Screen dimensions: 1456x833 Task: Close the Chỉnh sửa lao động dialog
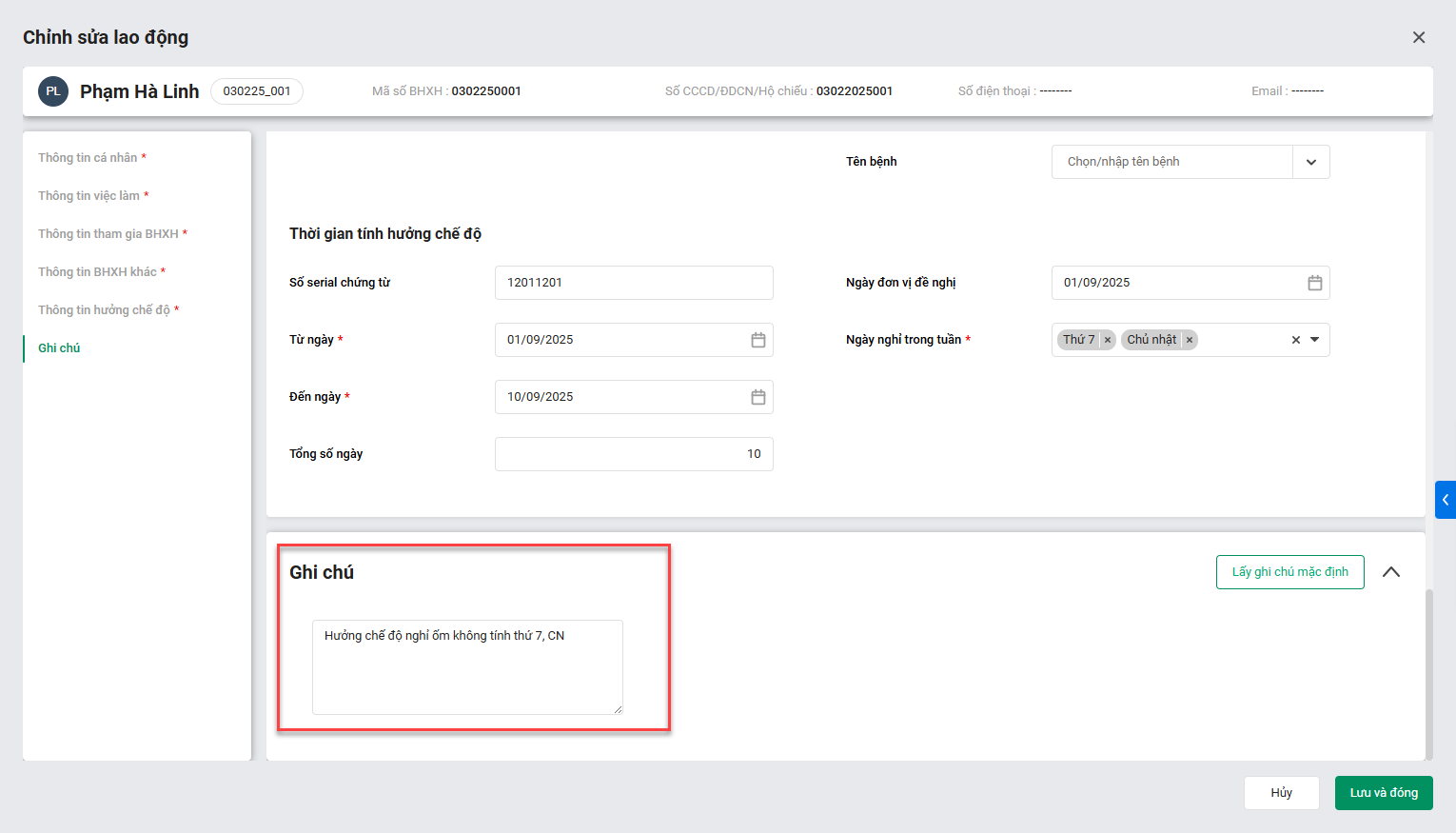pos(1419,37)
